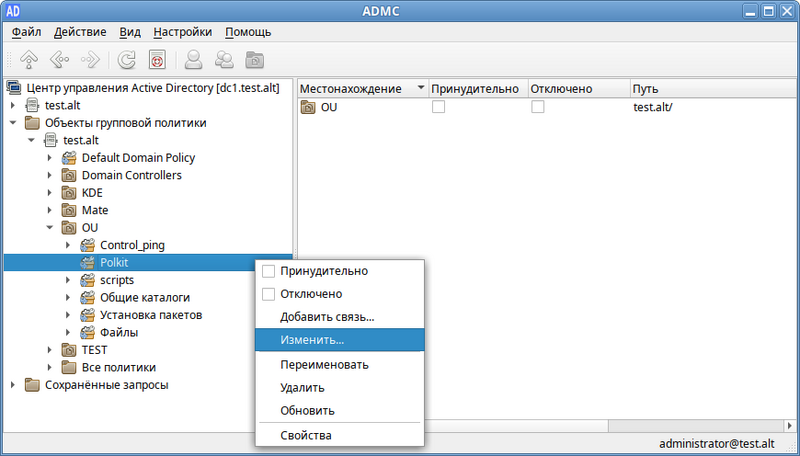The height and width of the screenshot is (456, 800).
Task: Click the Общие каталоги policy icon
Action: [x=87, y=297]
